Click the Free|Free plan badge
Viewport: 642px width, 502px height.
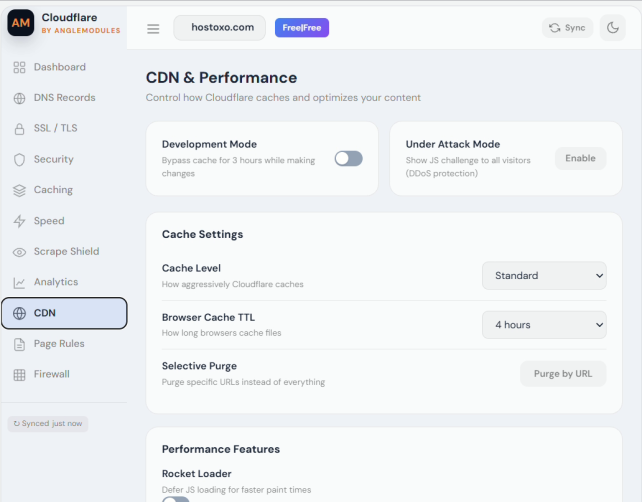302,28
